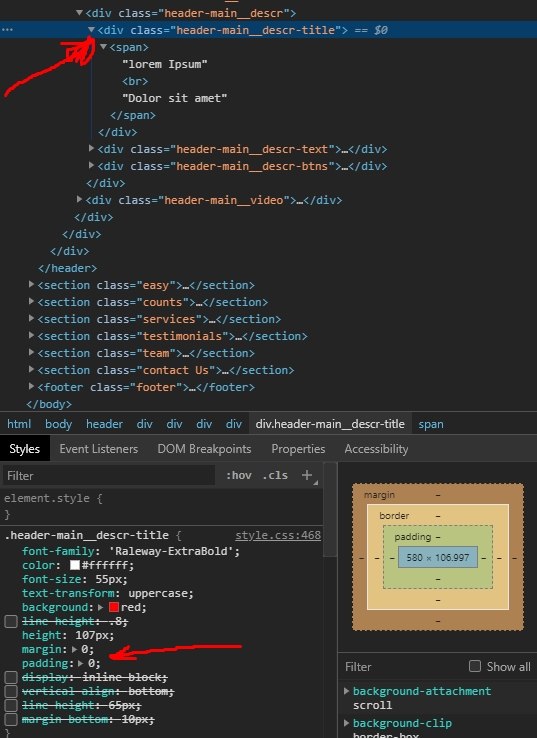Viewport: 537px width, 738px height.
Task: Switch to the Event Listeners tab
Action: coord(98,449)
